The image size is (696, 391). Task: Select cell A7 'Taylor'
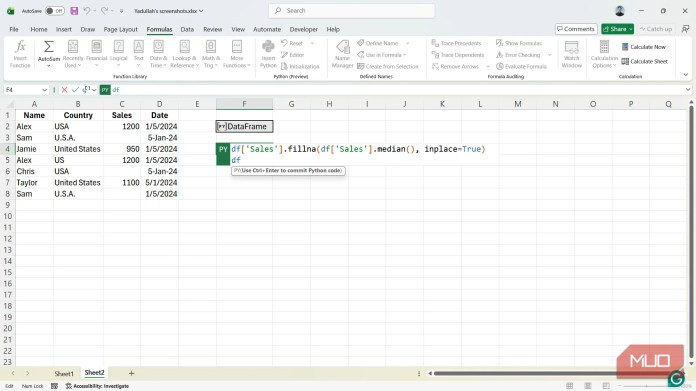[34, 182]
